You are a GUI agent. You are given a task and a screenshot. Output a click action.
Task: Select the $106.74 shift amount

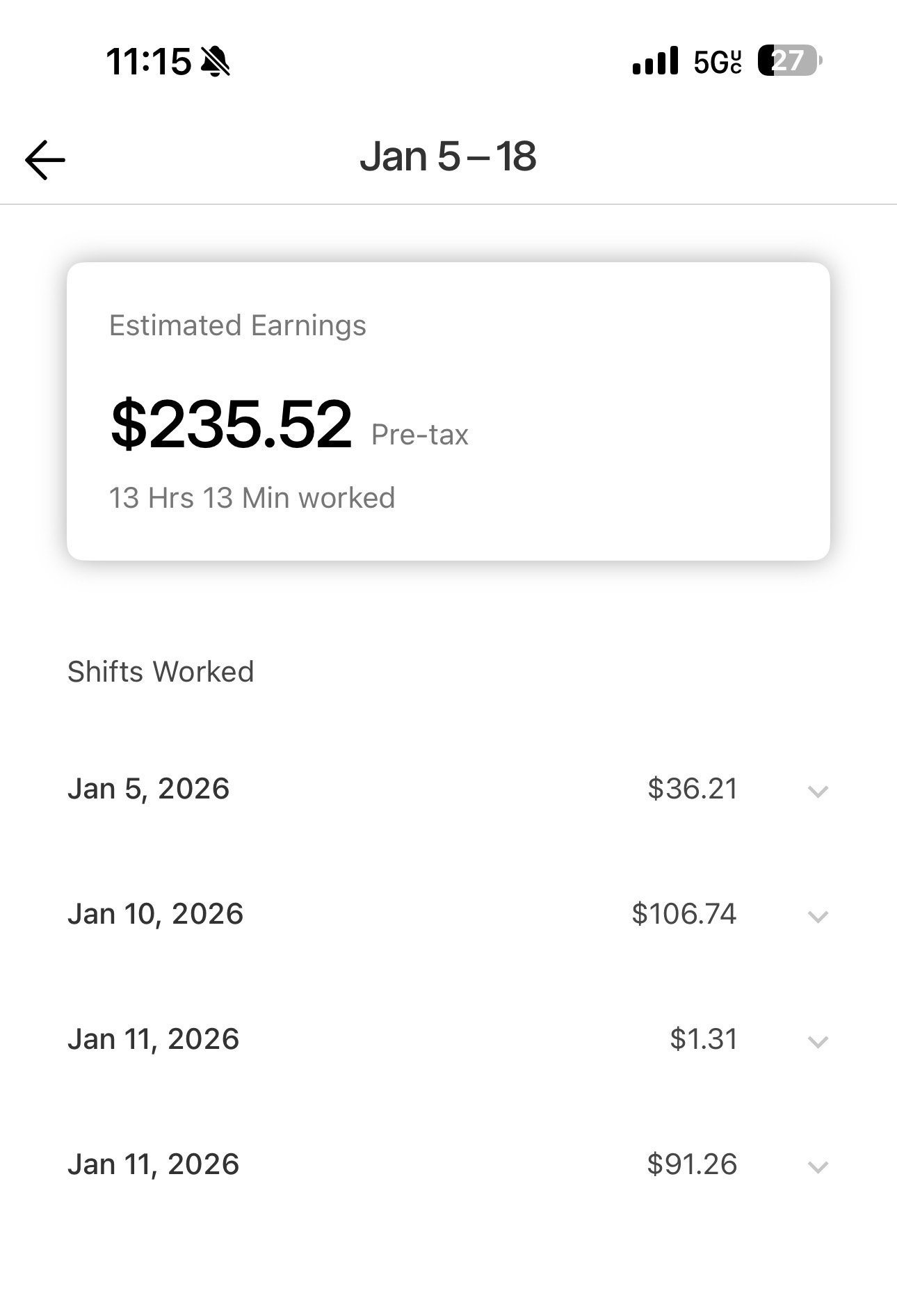click(684, 914)
